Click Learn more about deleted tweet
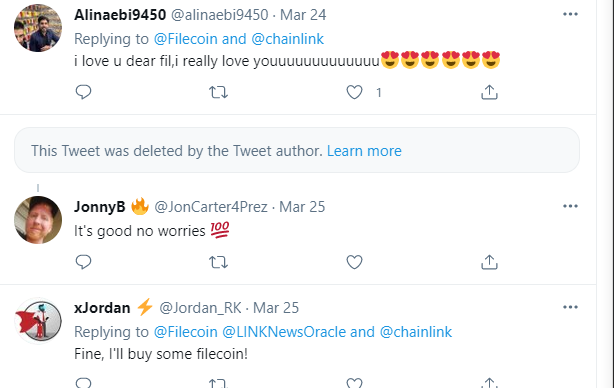 364,151
